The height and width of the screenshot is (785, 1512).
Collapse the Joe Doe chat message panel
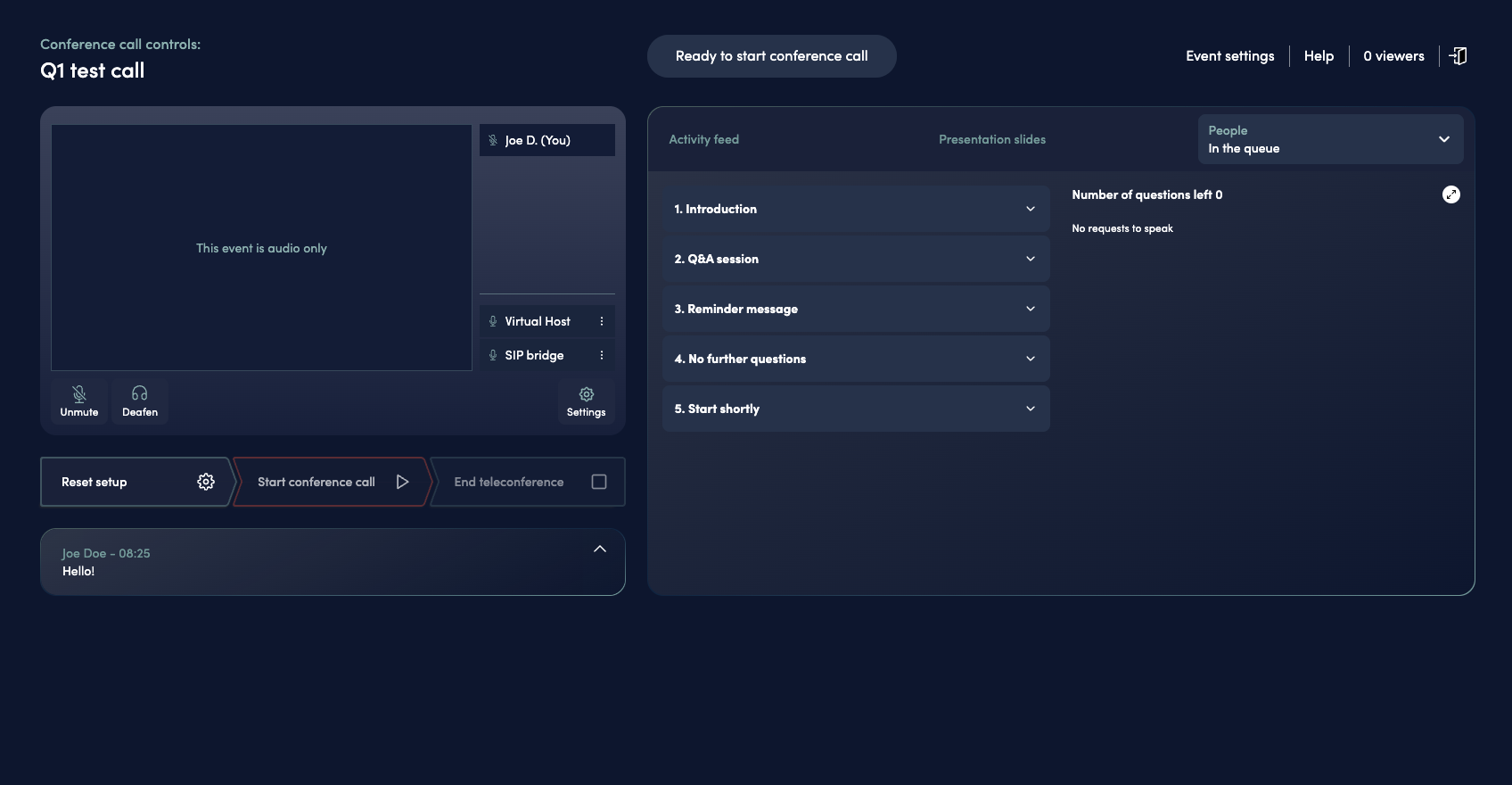(x=600, y=549)
